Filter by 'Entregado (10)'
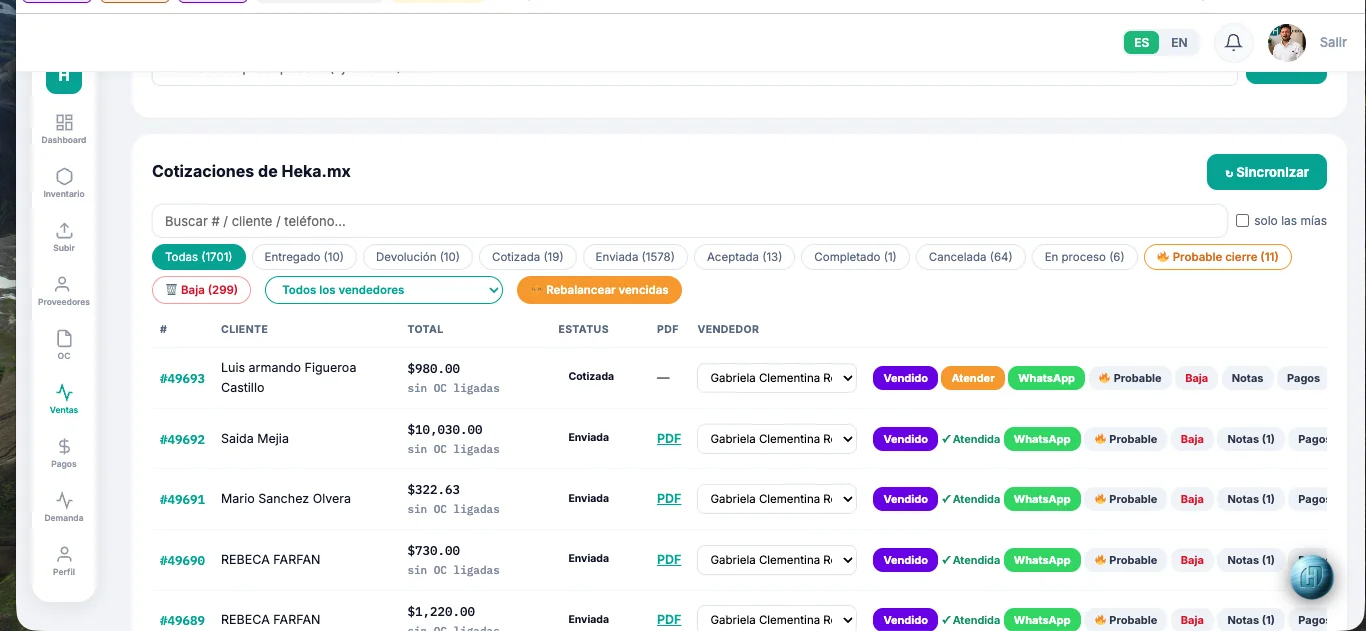1366x631 pixels. coord(304,257)
